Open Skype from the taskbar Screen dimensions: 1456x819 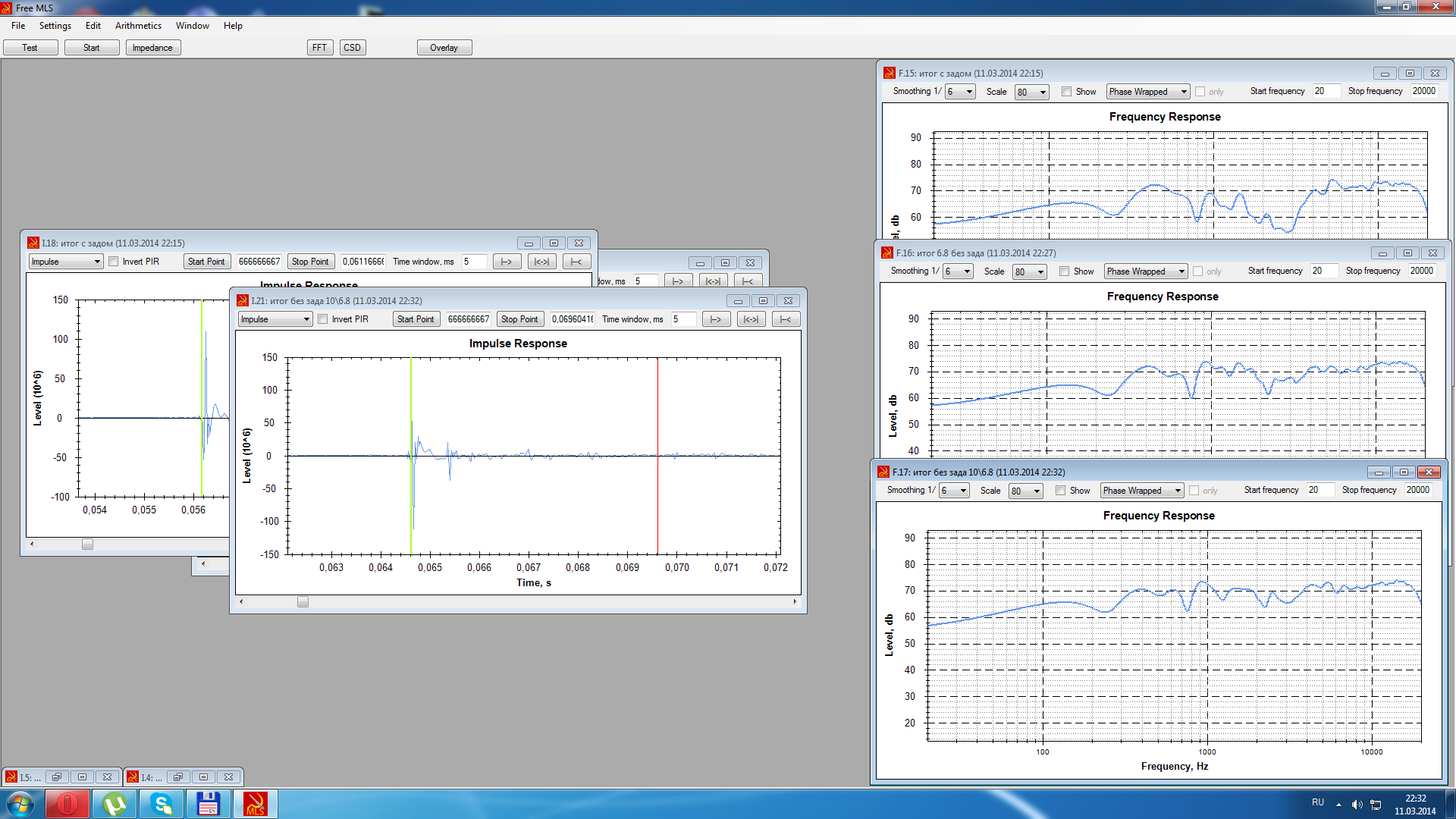click(x=162, y=804)
